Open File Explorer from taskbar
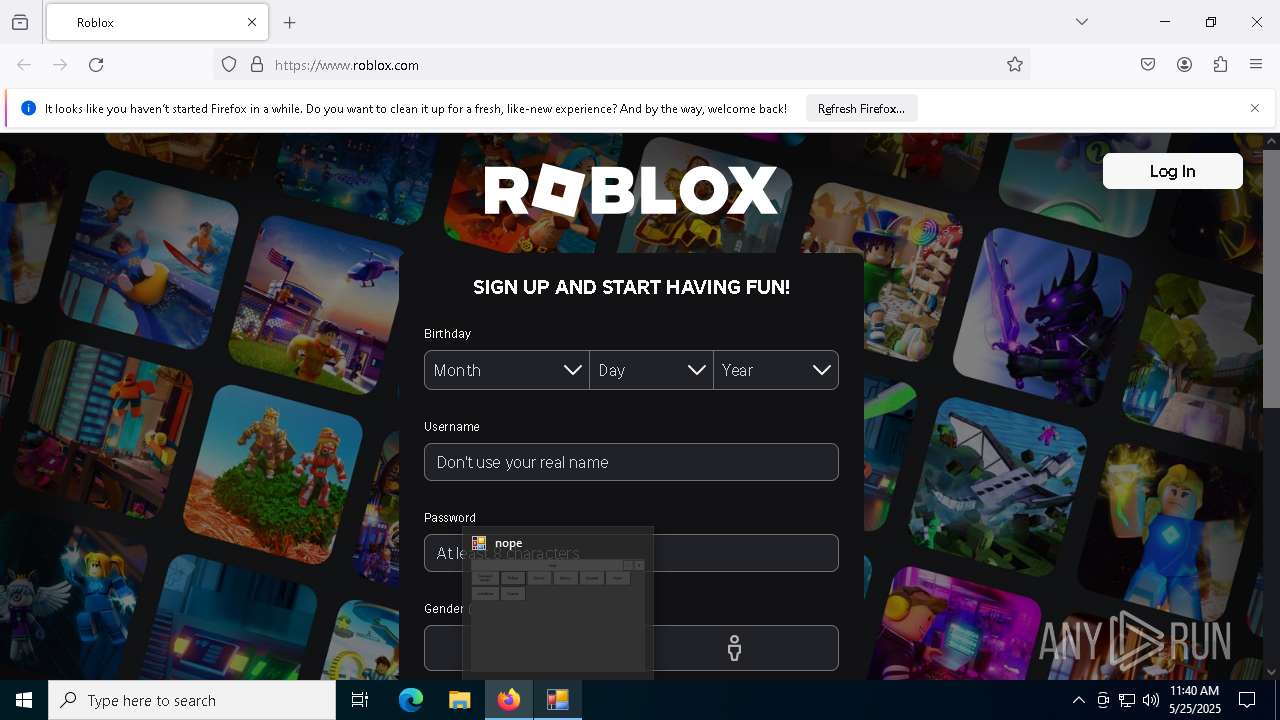 point(459,700)
